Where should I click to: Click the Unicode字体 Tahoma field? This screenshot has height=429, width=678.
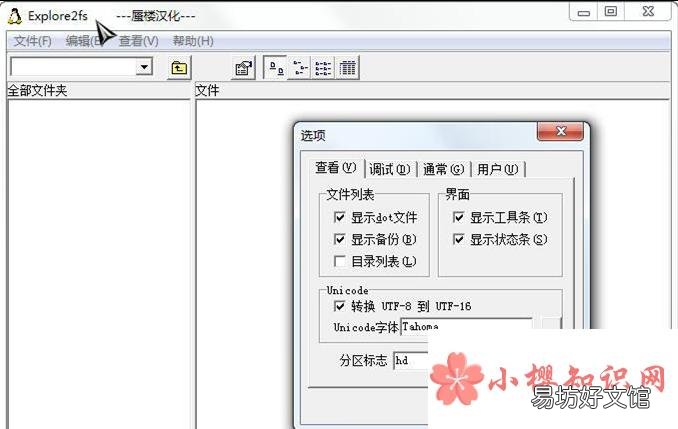click(x=467, y=327)
